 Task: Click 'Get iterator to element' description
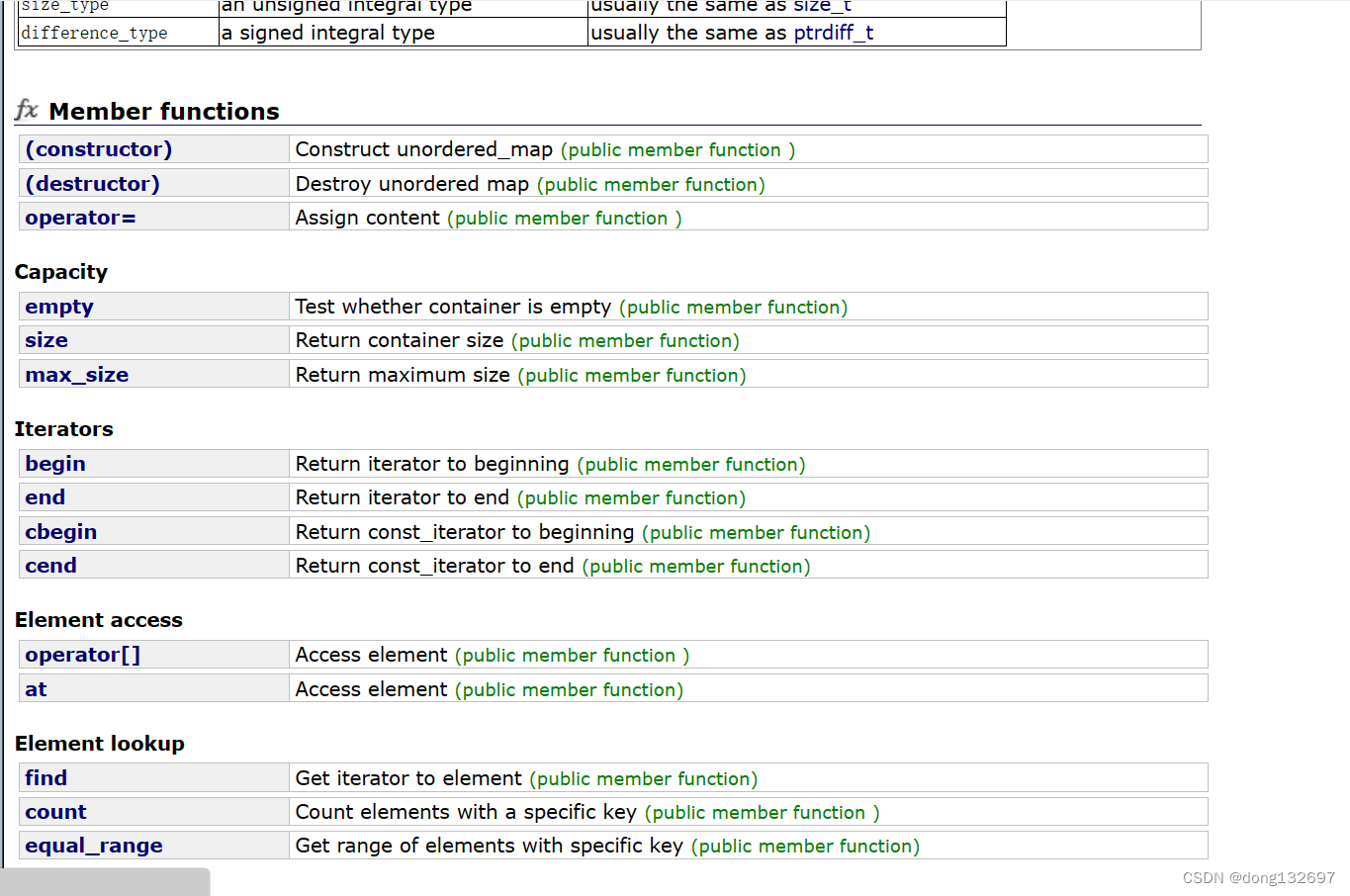tap(408, 778)
